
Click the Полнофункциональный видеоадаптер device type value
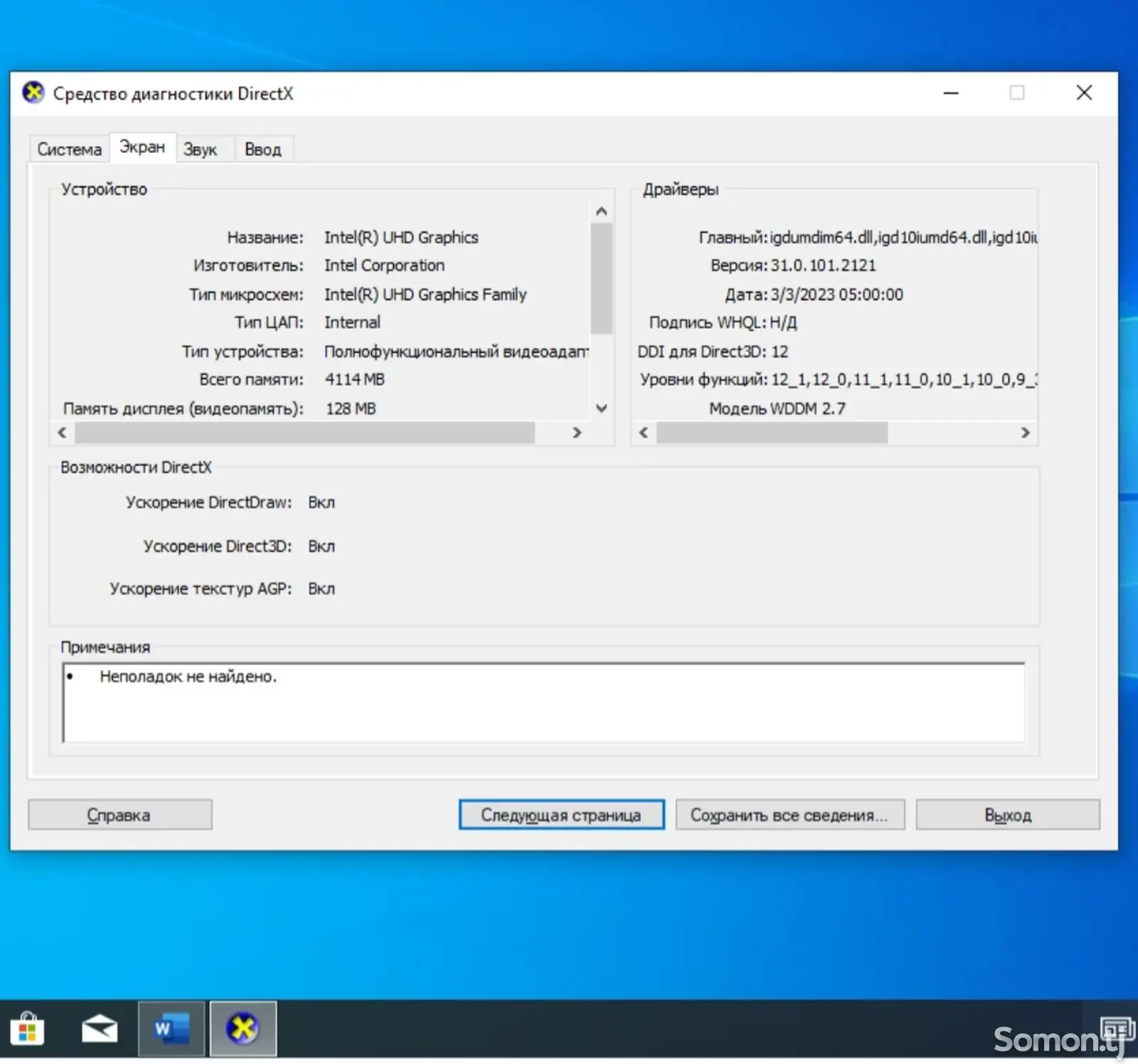(x=457, y=351)
